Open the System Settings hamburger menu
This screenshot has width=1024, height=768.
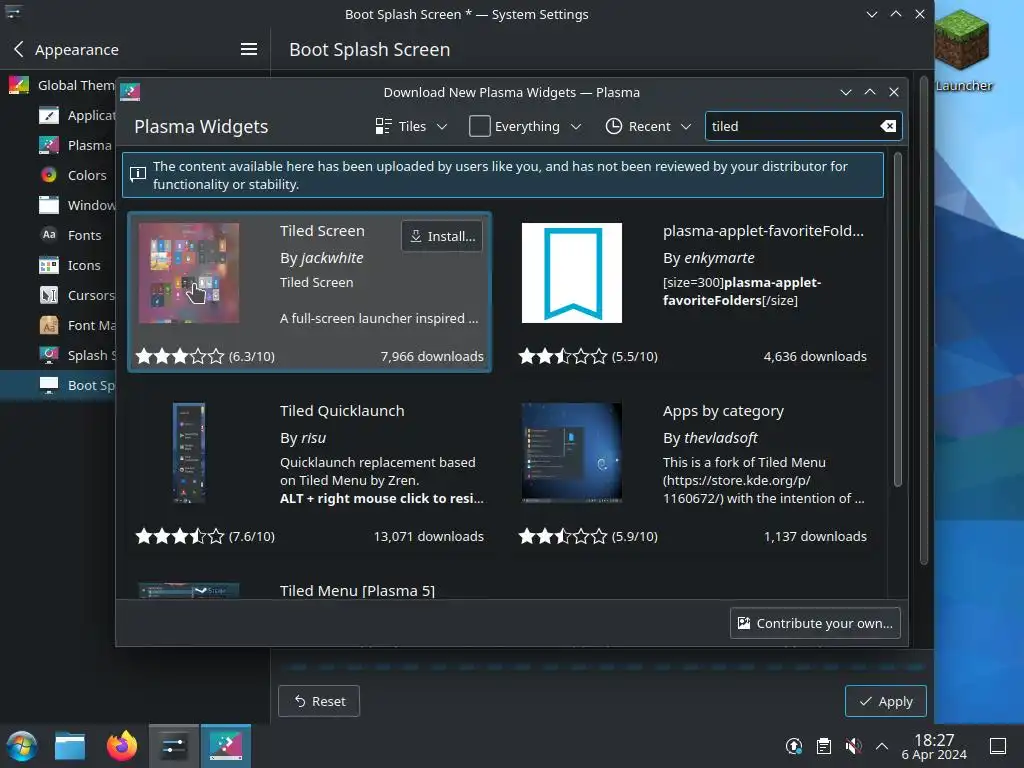tap(249, 49)
